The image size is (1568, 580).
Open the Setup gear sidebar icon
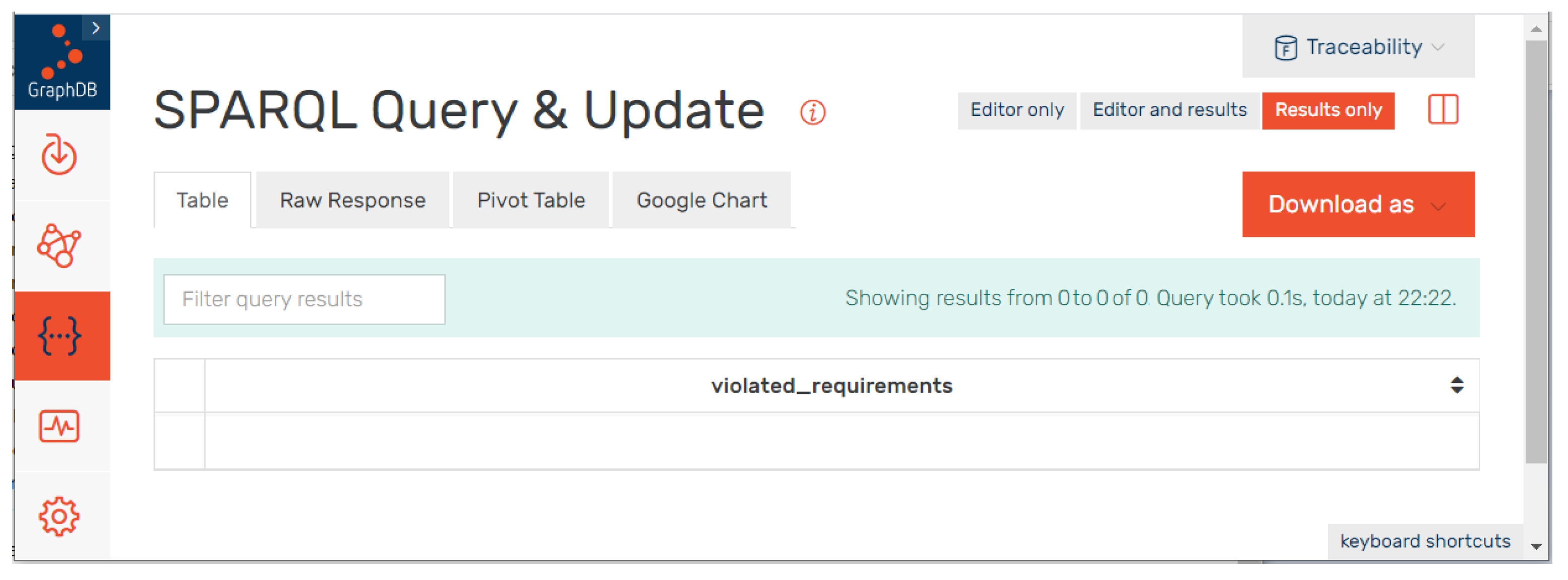click(59, 517)
